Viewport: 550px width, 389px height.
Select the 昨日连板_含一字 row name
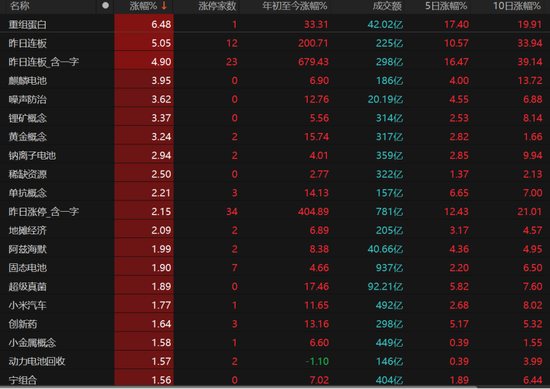44,62
